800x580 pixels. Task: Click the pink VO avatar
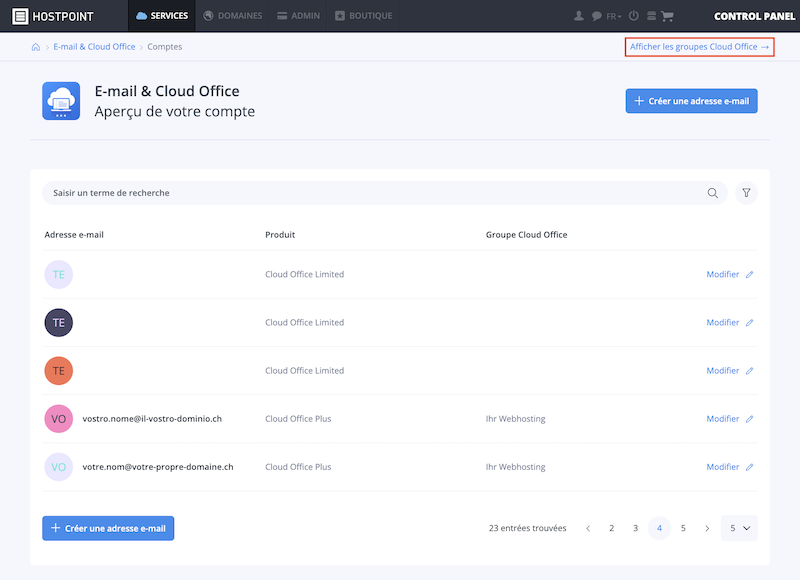pyautogui.click(x=59, y=419)
